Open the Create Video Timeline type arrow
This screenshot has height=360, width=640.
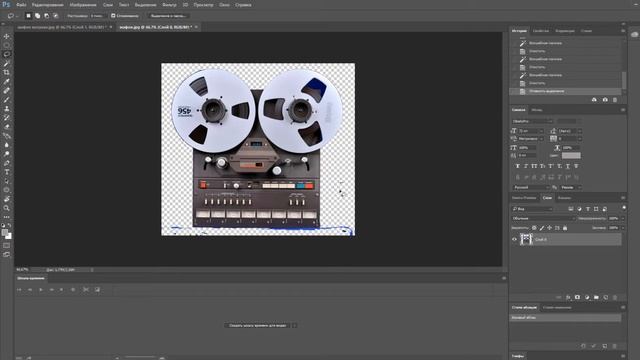coord(294,326)
